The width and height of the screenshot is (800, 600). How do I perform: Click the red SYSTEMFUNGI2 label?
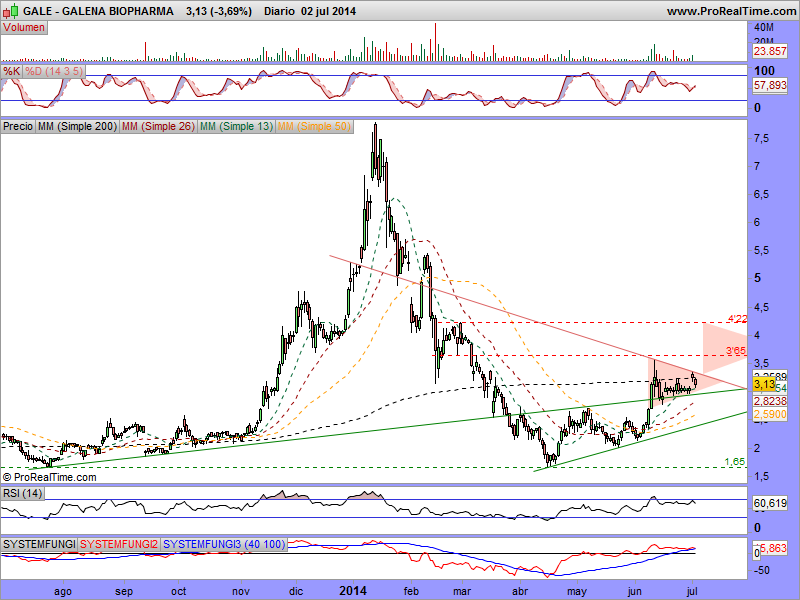pyautogui.click(x=119, y=544)
